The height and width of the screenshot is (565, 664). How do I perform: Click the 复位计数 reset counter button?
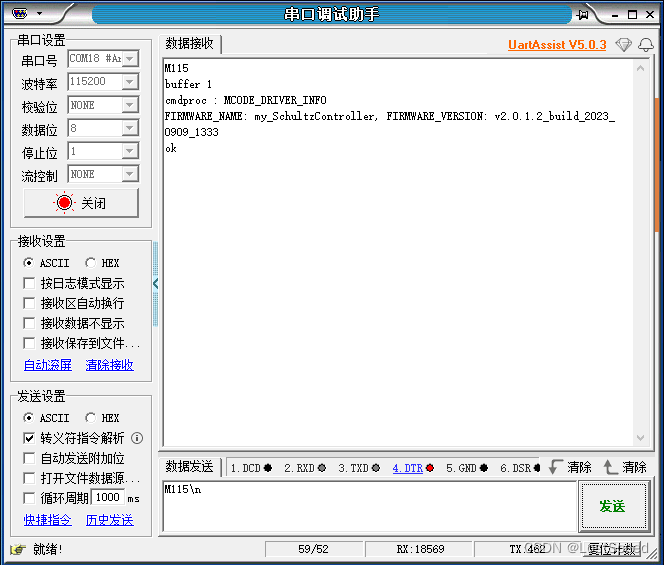611,550
